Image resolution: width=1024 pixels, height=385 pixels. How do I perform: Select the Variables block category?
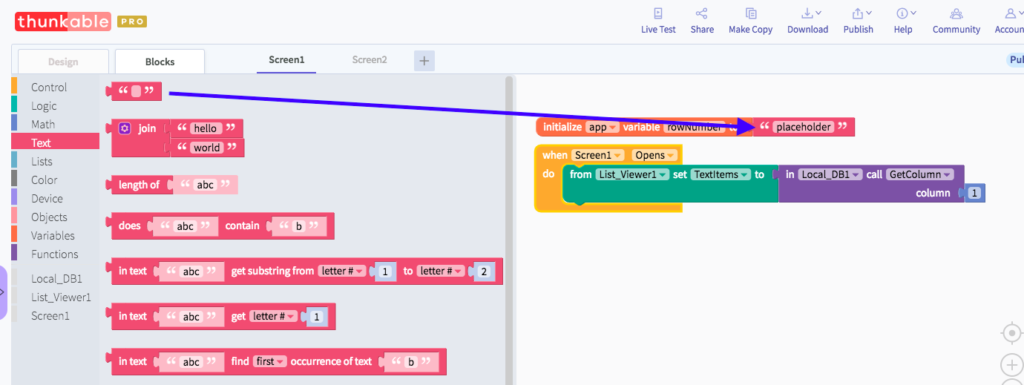(x=53, y=236)
